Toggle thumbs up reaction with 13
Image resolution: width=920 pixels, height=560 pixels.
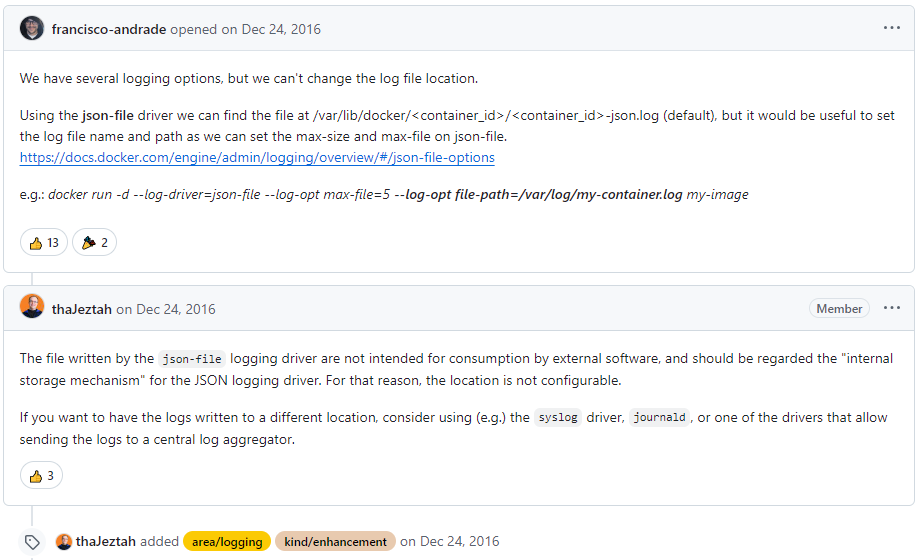44,242
